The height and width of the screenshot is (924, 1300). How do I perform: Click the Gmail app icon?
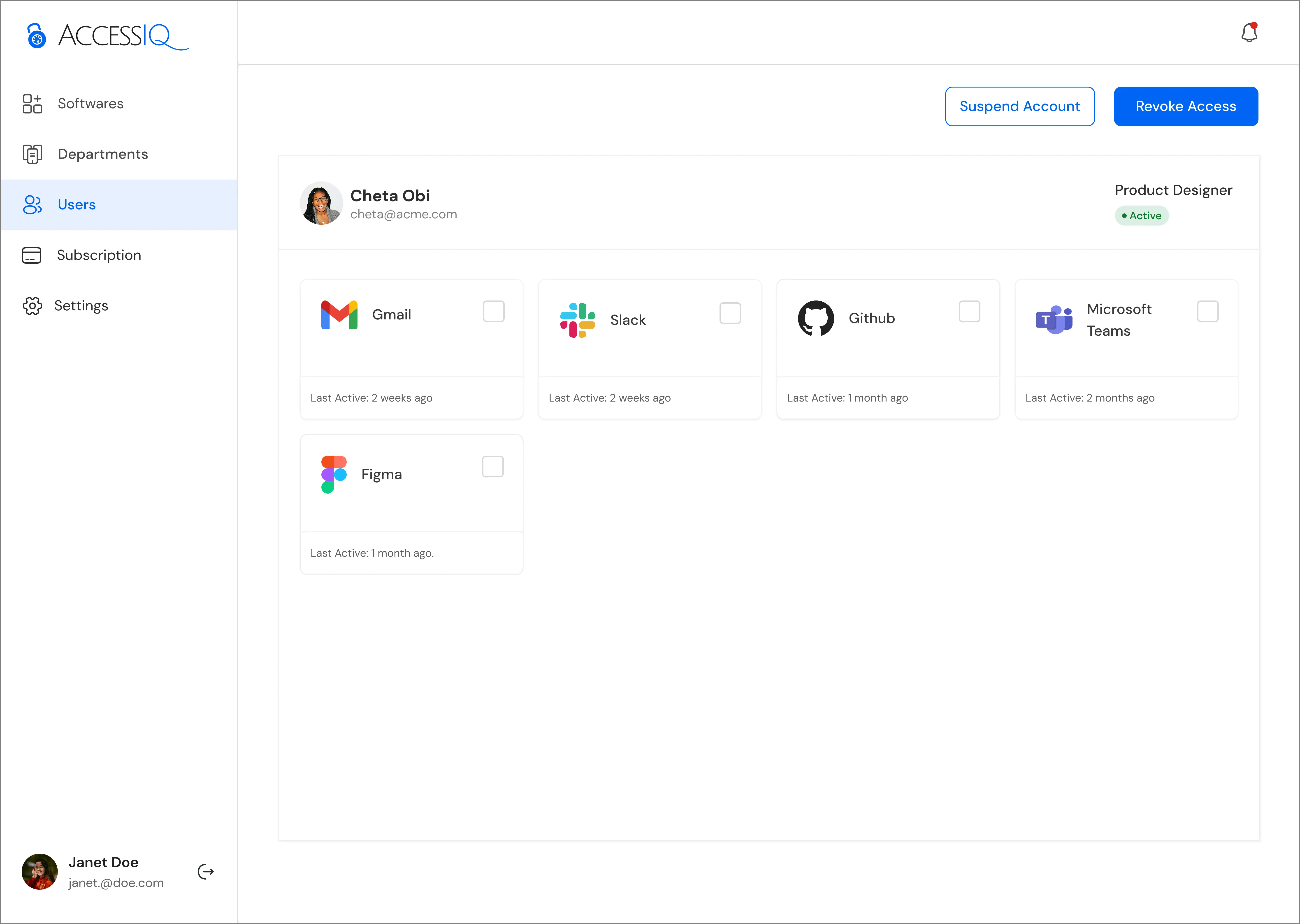339,315
